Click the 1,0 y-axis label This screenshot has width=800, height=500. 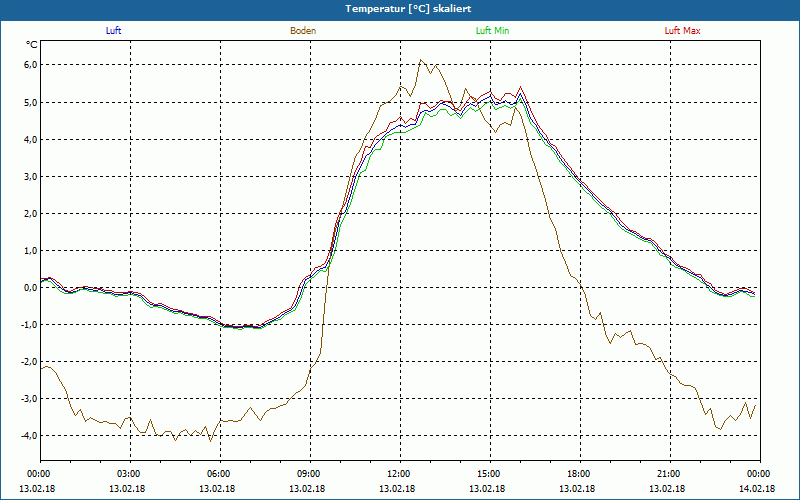[31, 251]
